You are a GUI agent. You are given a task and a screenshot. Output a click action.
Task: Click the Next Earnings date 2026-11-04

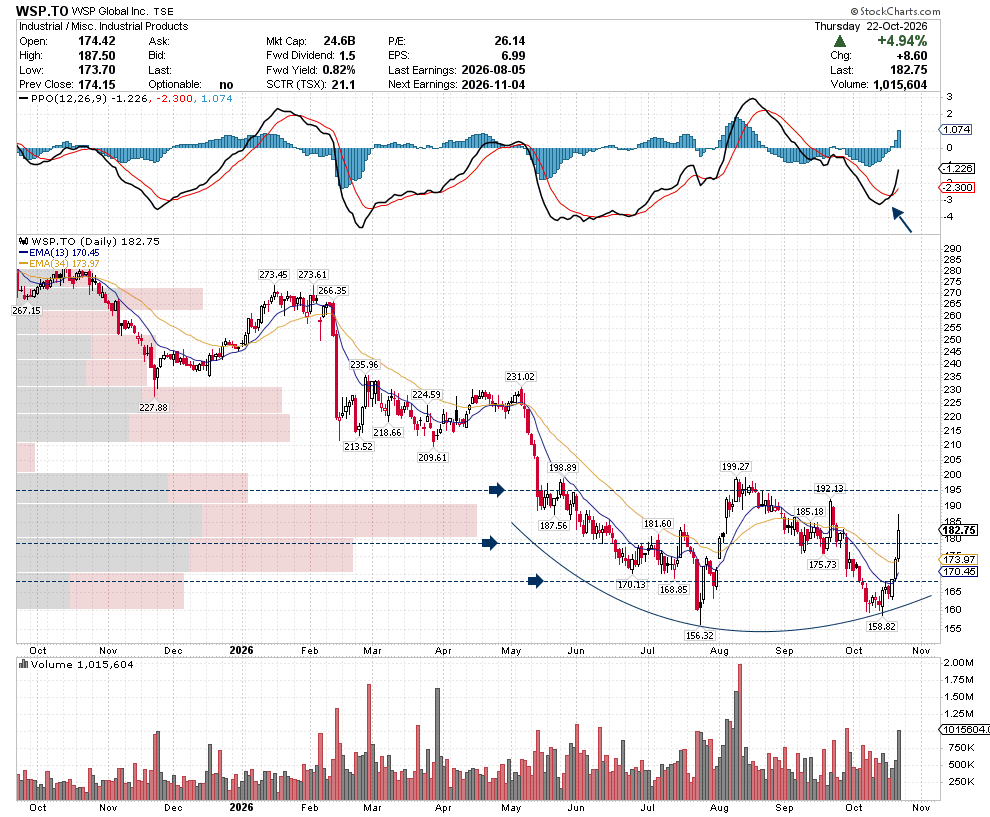[493, 85]
